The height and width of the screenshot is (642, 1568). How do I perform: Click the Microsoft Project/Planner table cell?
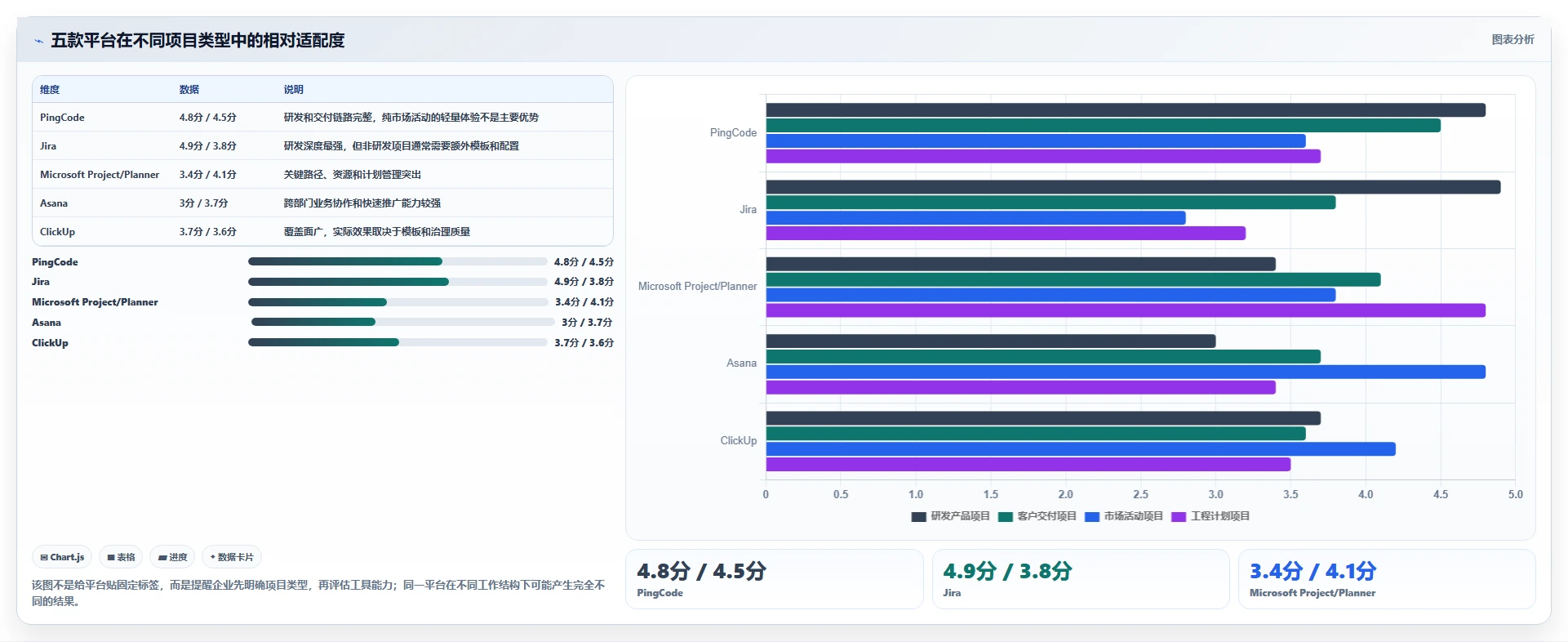click(x=100, y=175)
